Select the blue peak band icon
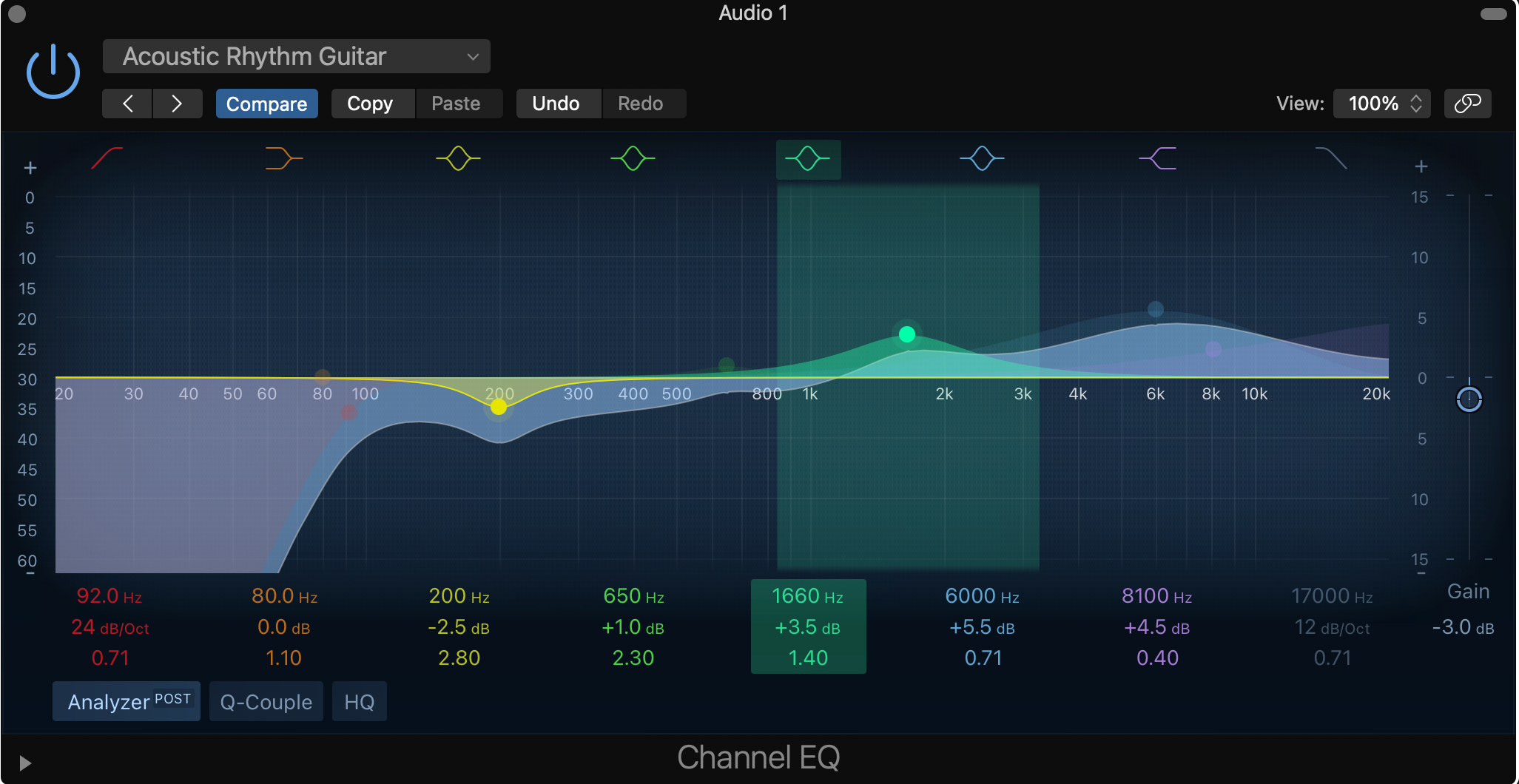 (983, 158)
